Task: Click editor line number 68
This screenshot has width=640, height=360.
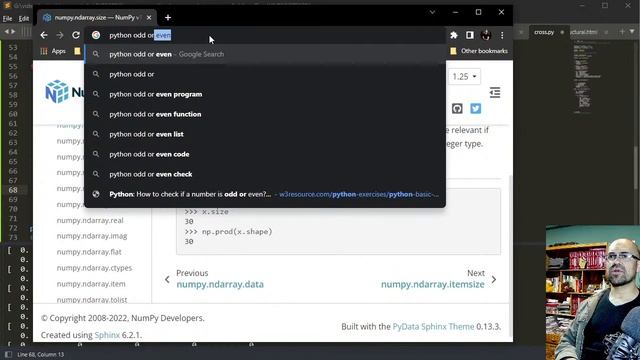Action: pyautogui.click(x=13, y=190)
